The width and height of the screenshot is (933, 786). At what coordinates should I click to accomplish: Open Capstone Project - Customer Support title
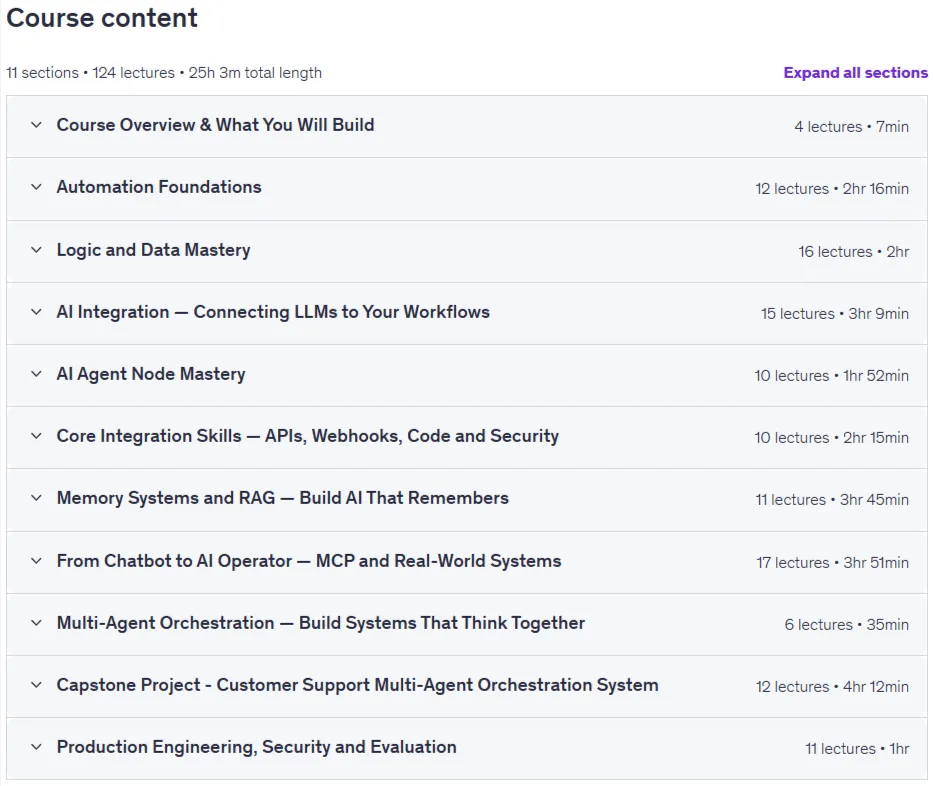[358, 684]
